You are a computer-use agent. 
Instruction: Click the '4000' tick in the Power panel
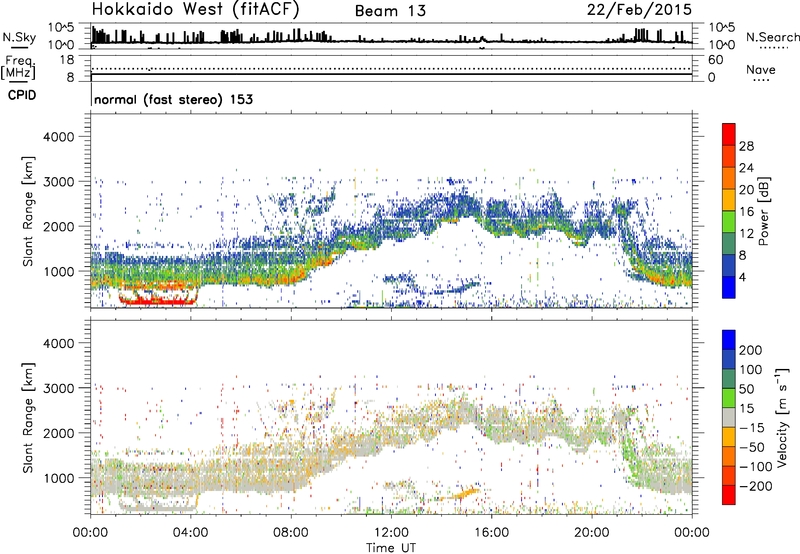pos(58,137)
